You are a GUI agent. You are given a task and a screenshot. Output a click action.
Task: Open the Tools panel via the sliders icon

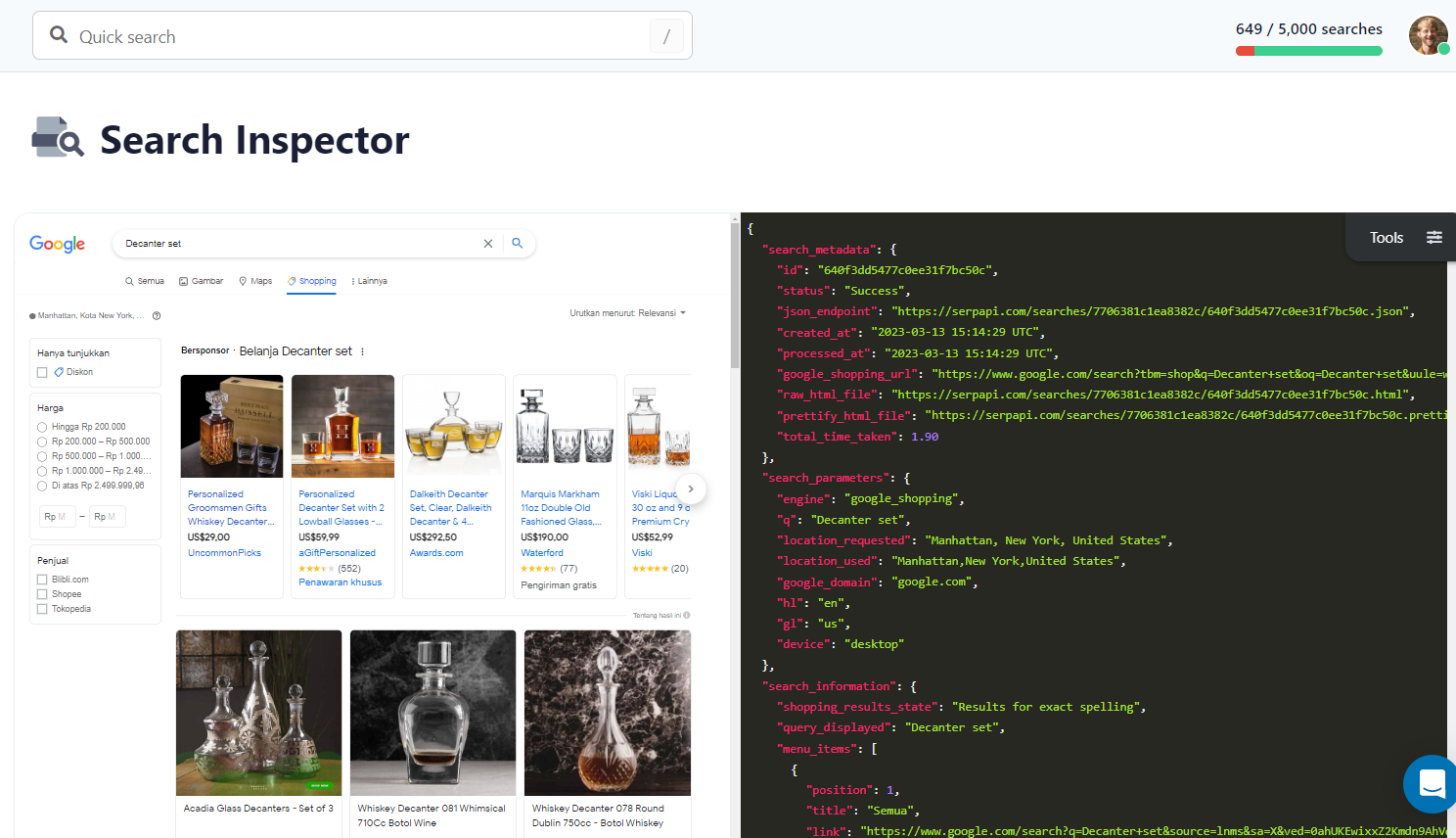(1434, 237)
